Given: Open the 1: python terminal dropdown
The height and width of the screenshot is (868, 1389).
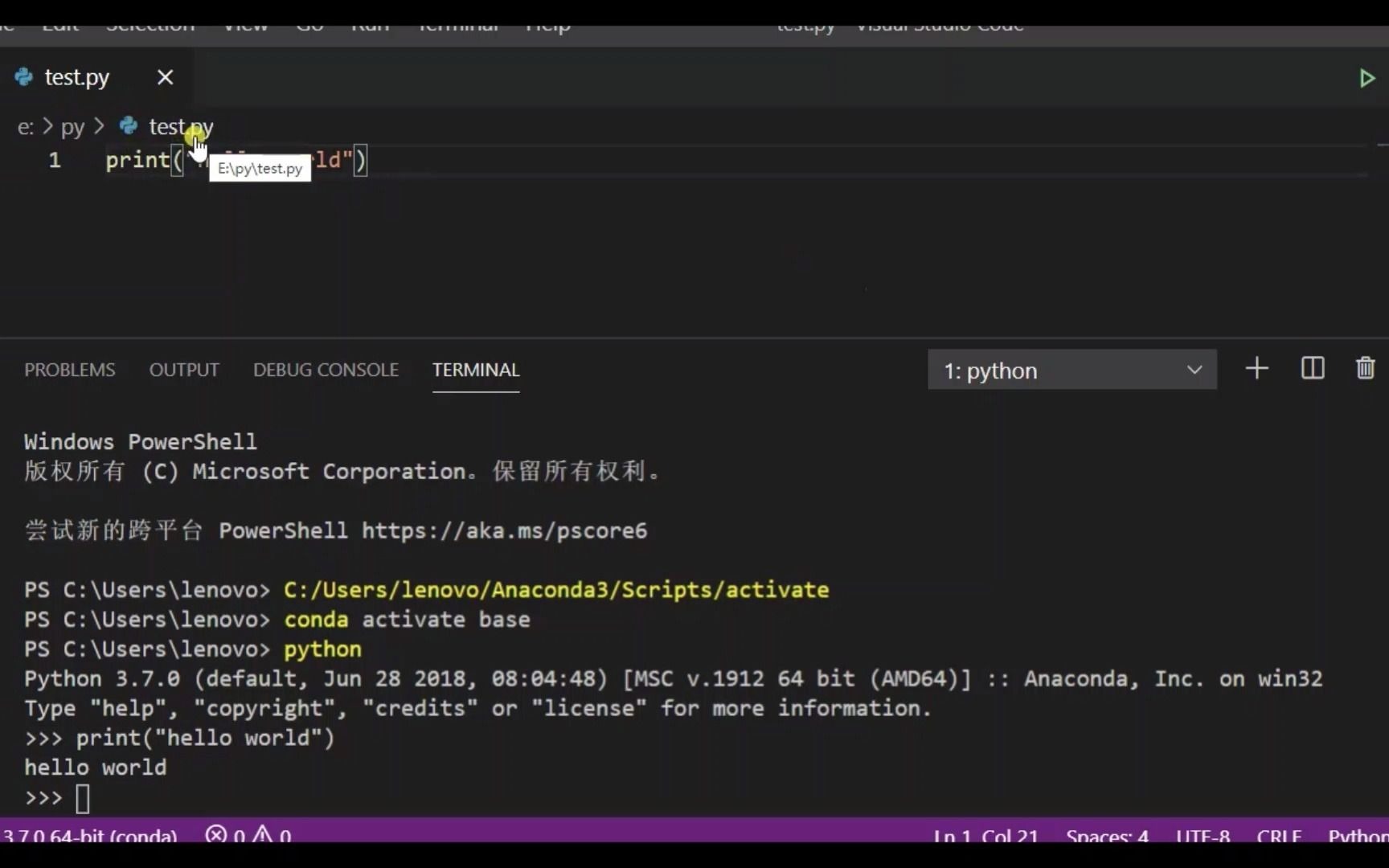Looking at the screenshot, I should 1072,370.
